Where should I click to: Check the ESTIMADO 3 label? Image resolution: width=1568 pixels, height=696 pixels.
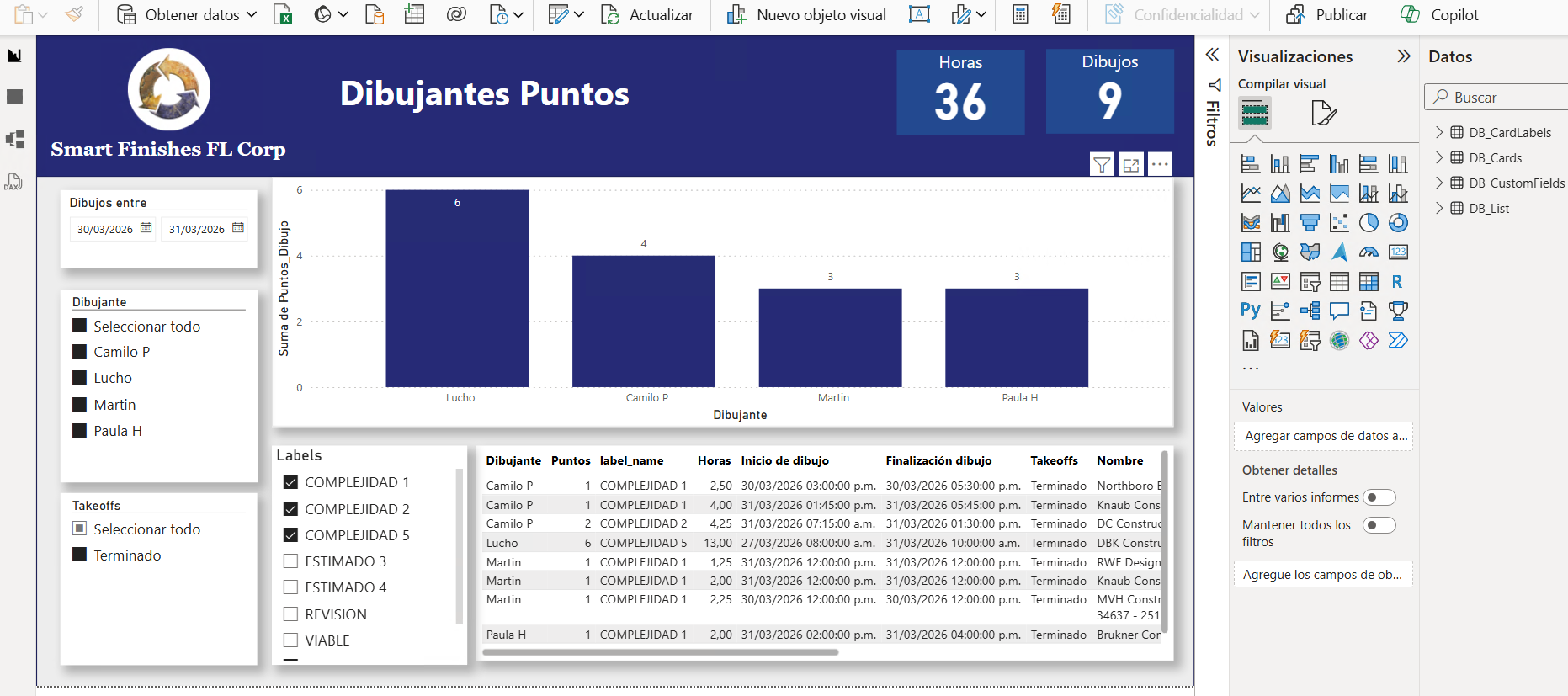coord(291,561)
